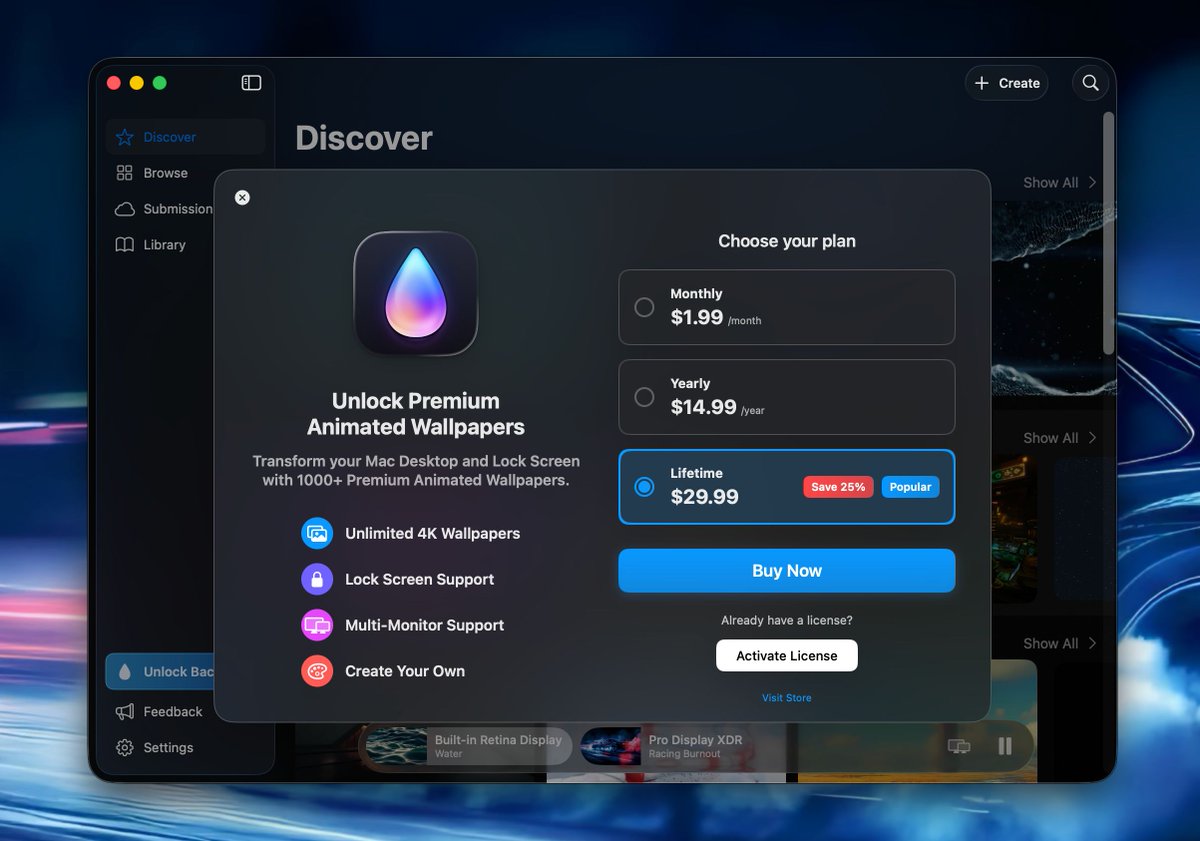This screenshot has height=841, width=1200.
Task: Select the Monthly plan radio button
Action: click(645, 307)
